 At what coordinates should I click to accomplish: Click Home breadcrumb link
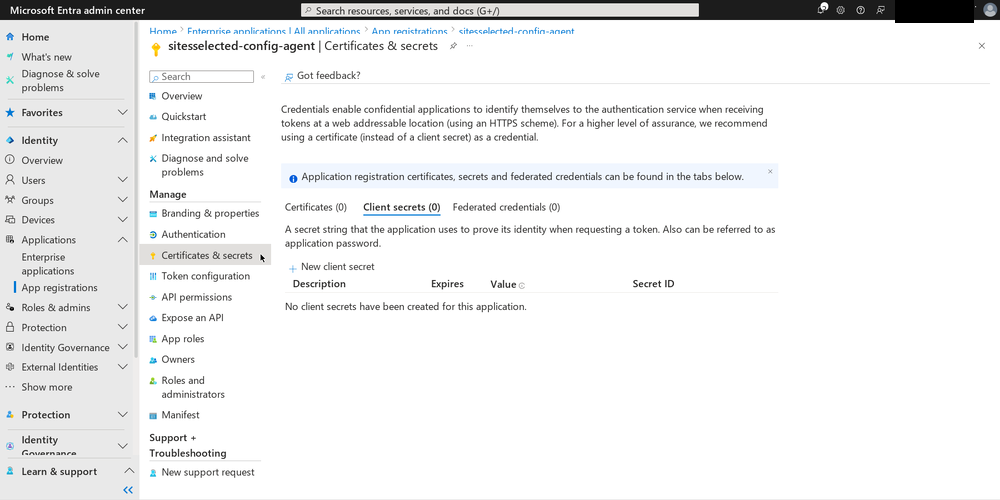163,31
